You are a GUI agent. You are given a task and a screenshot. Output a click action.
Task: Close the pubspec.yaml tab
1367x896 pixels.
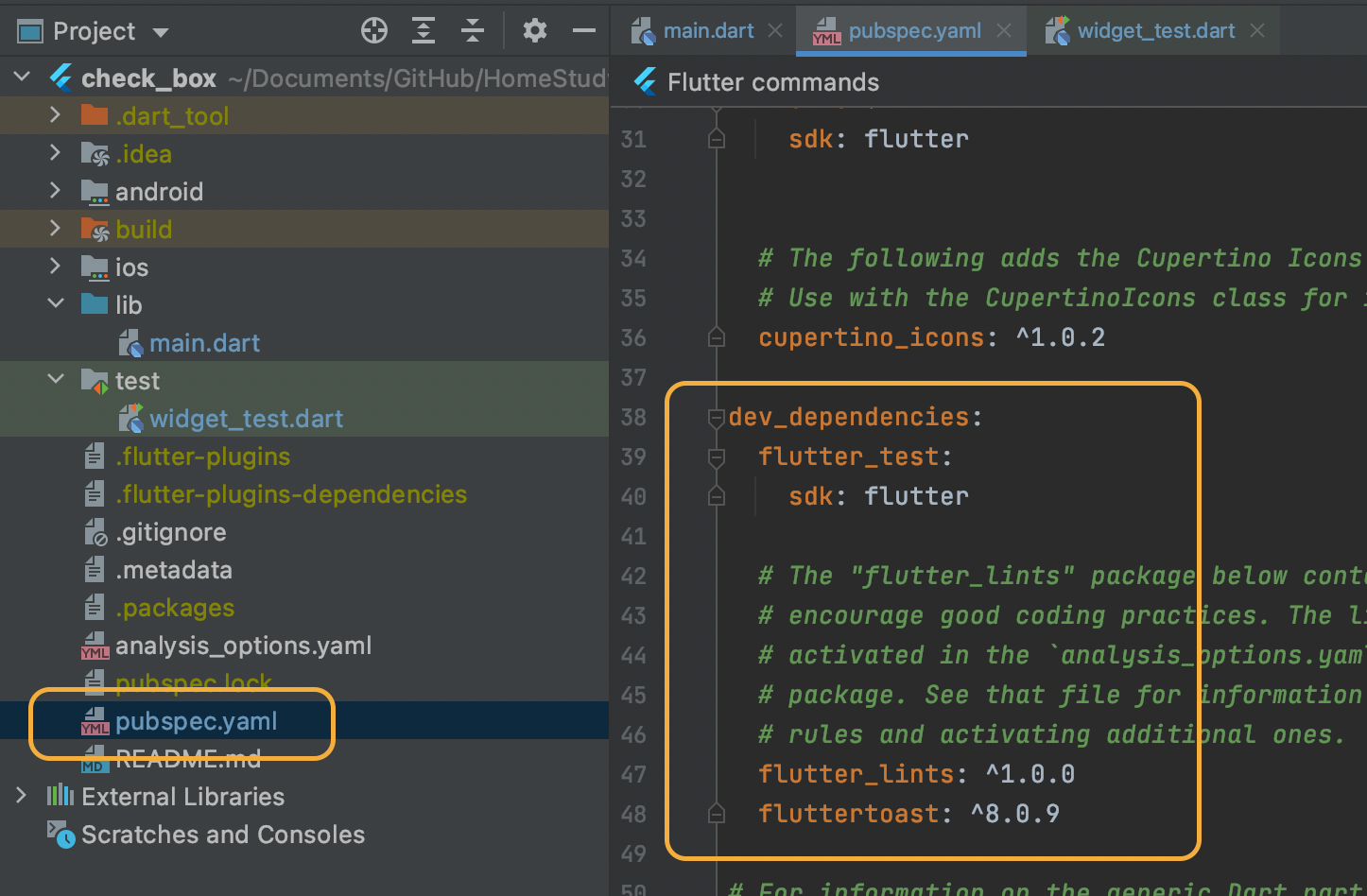(x=1004, y=31)
